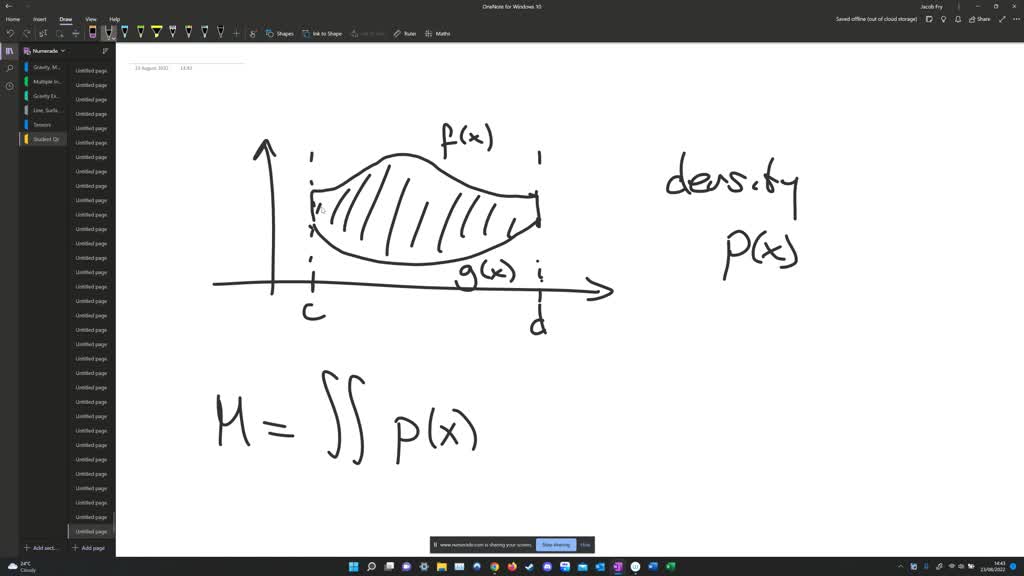Choose the light blue pen
1024x576 pixels.
(125, 32)
